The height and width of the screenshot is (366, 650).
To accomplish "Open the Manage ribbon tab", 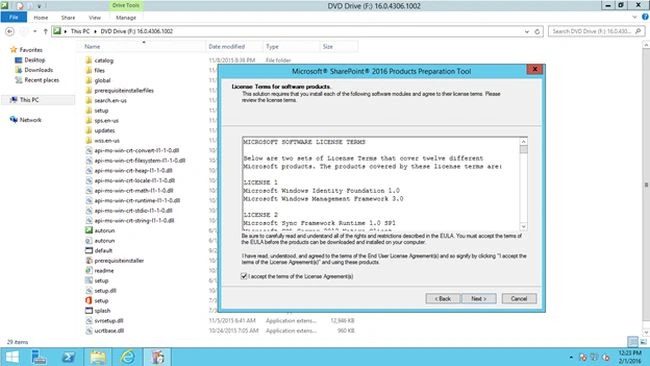I will coord(126,17).
